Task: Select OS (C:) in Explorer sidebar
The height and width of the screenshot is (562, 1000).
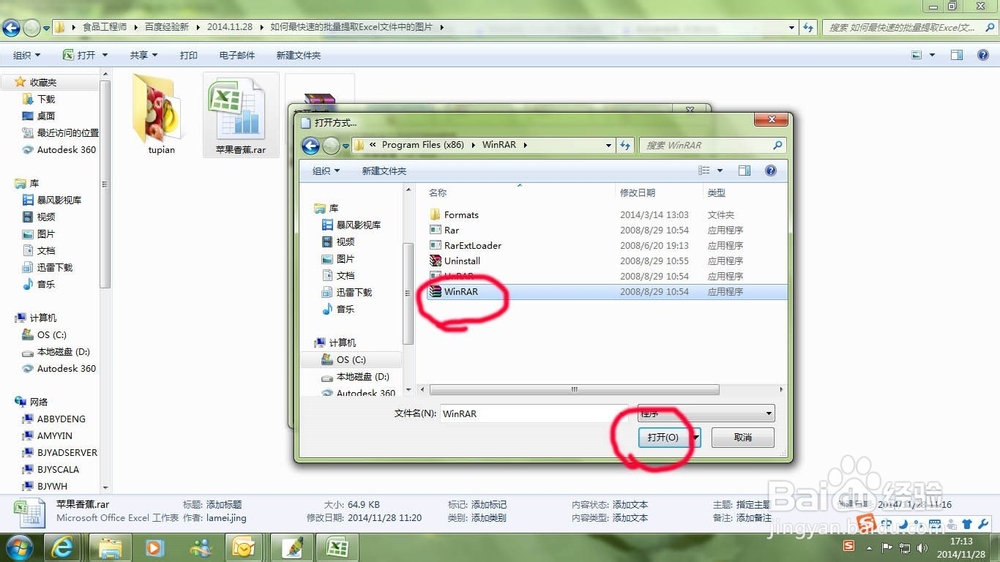Action: [51, 335]
